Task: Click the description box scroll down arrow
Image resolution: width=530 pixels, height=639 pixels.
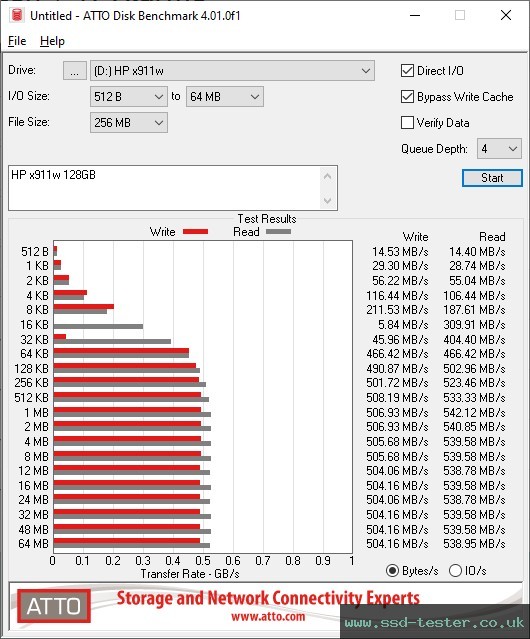Action: point(328,200)
